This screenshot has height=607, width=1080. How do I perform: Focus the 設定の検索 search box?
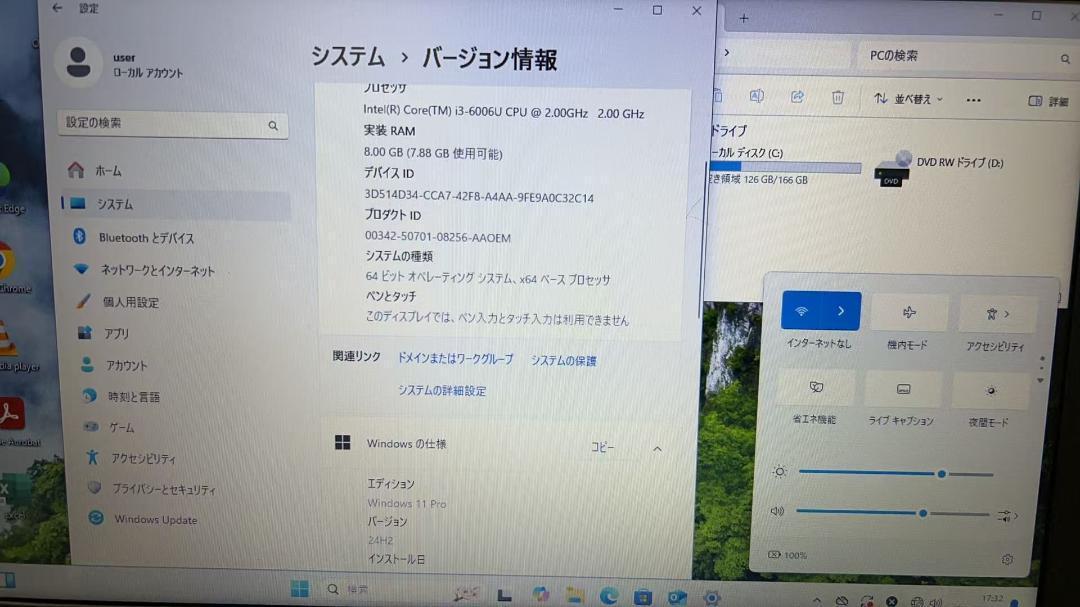tap(173, 124)
